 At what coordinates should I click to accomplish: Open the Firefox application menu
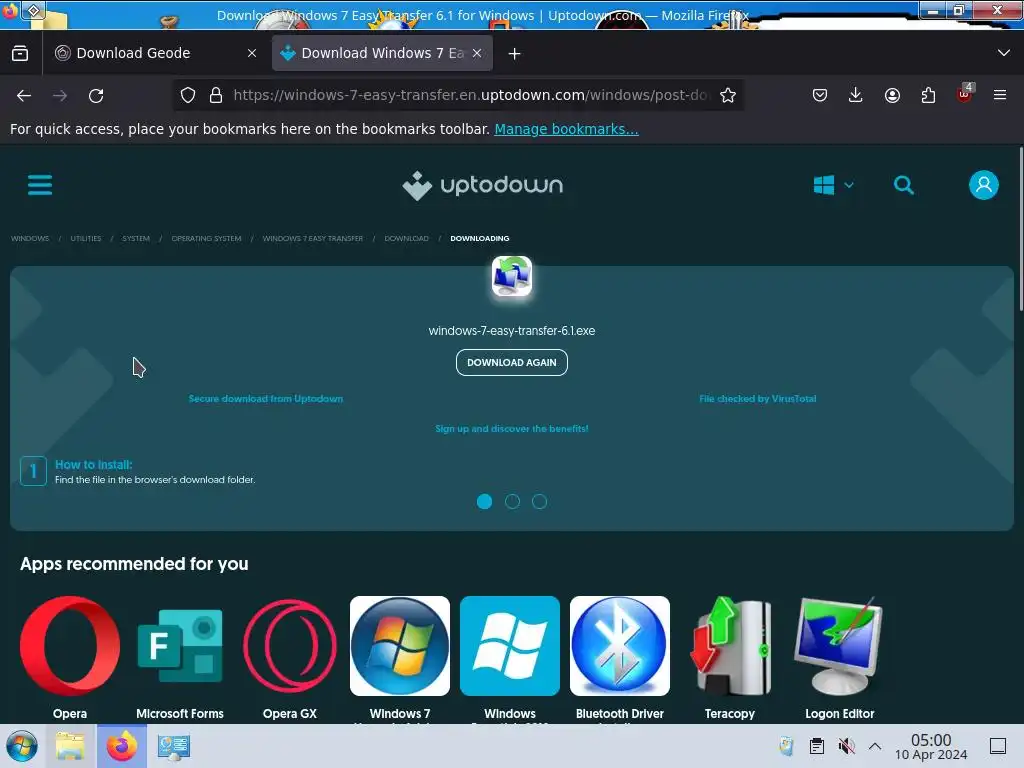1000,95
